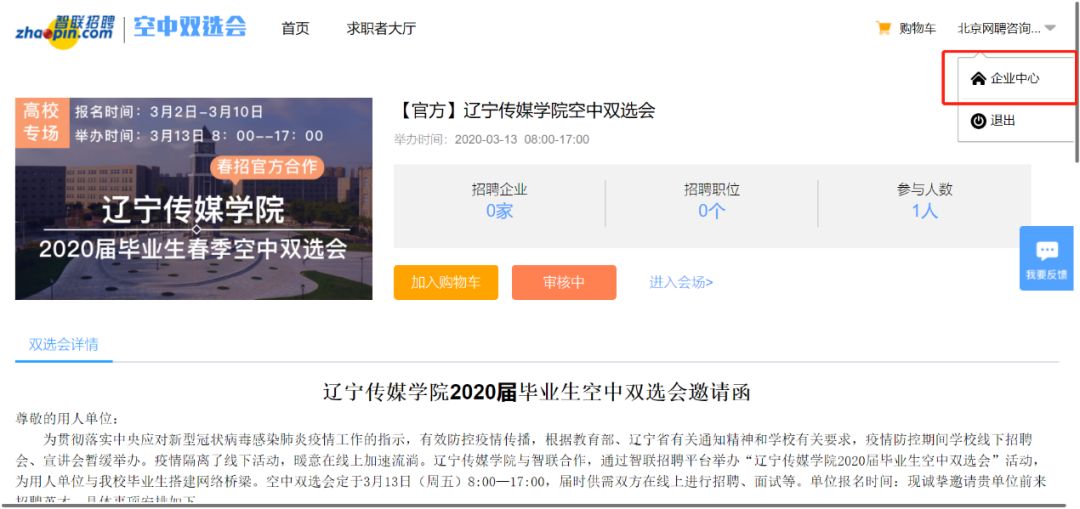
Task: Click the Zhaopin logo
Action: click(65, 31)
